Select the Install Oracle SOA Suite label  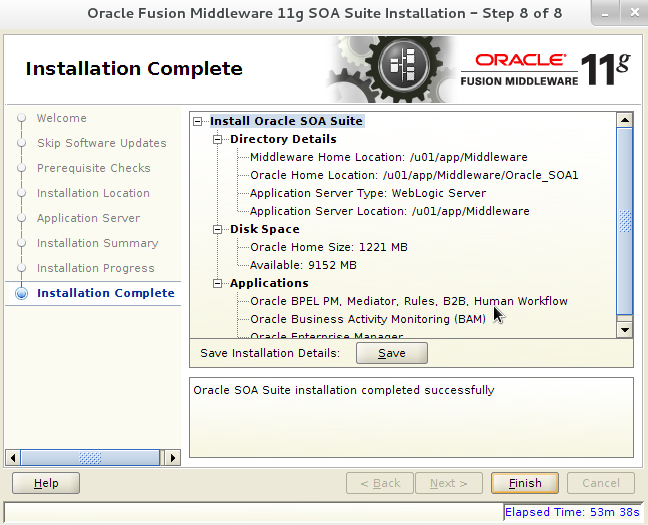pos(286,121)
